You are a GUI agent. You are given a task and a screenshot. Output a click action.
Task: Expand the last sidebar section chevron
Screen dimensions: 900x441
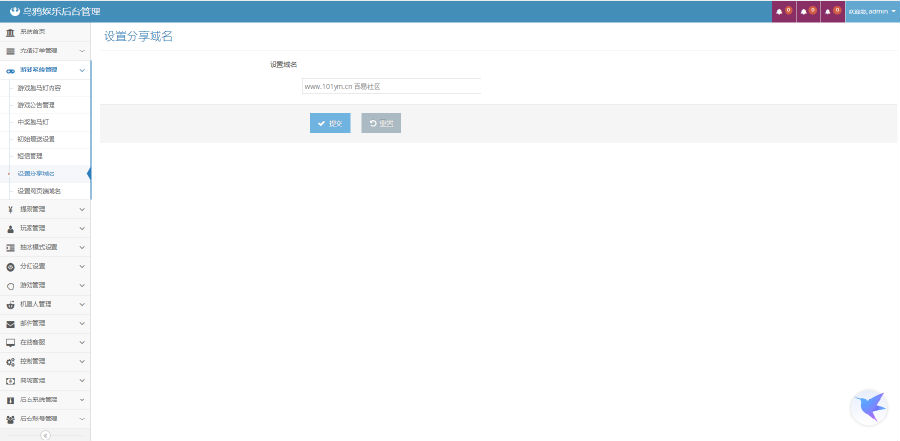coord(82,418)
